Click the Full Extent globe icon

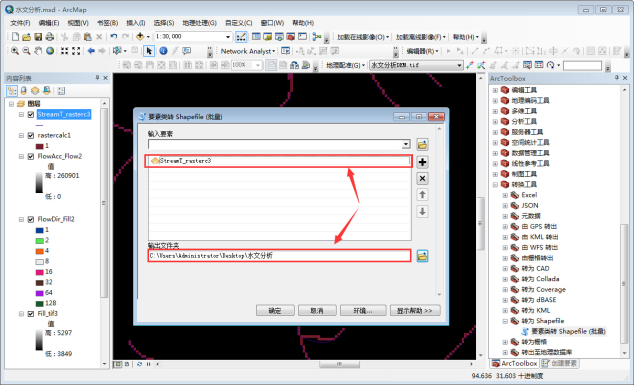(x=50, y=51)
